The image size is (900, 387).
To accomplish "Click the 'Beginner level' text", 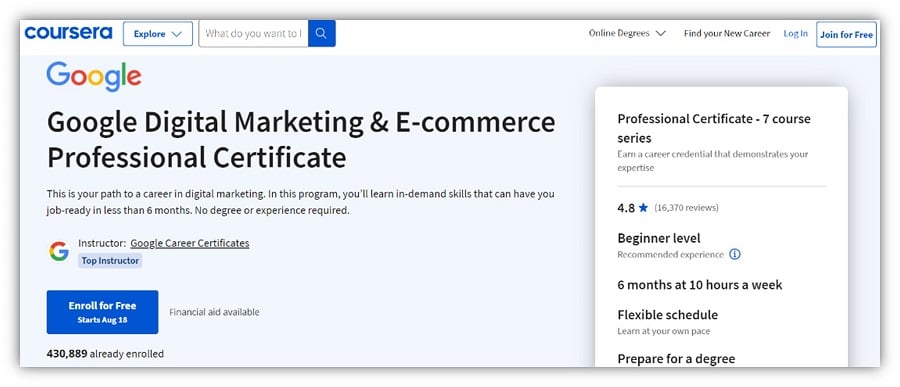I will [659, 238].
